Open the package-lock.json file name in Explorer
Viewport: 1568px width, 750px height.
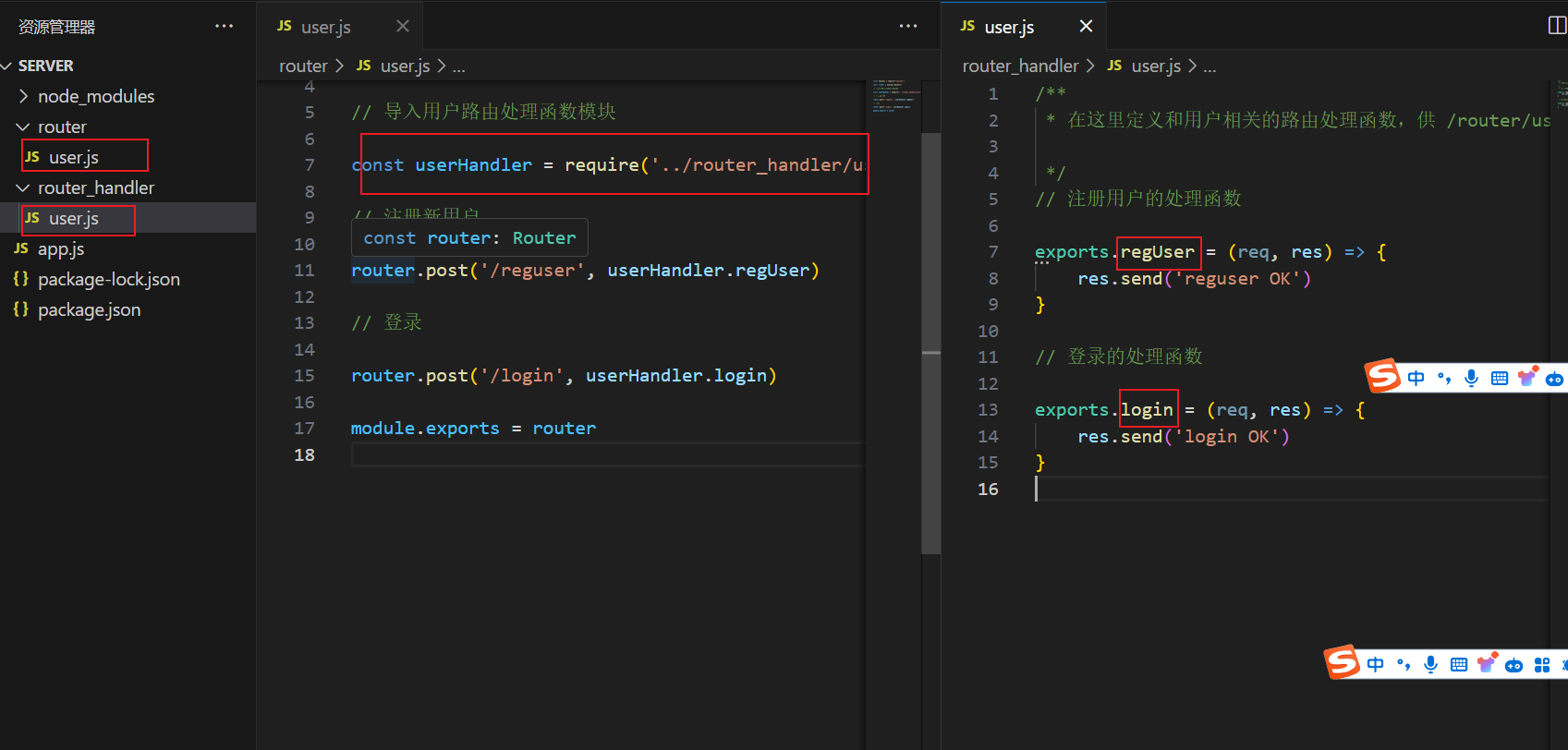point(109,279)
